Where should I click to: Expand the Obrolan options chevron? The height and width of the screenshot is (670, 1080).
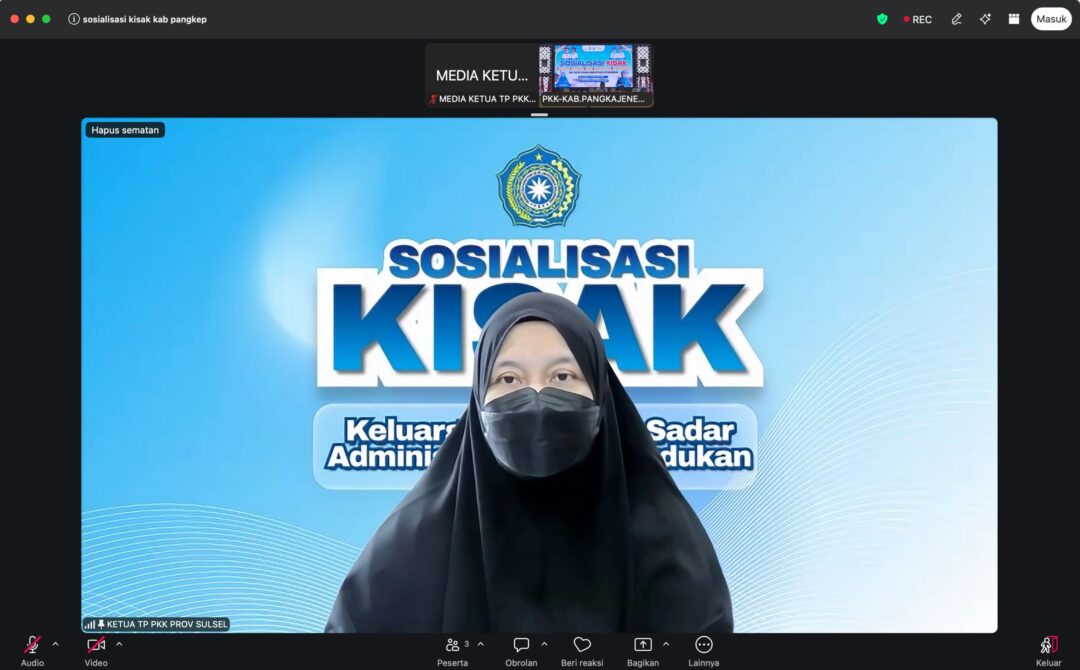[544, 645]
